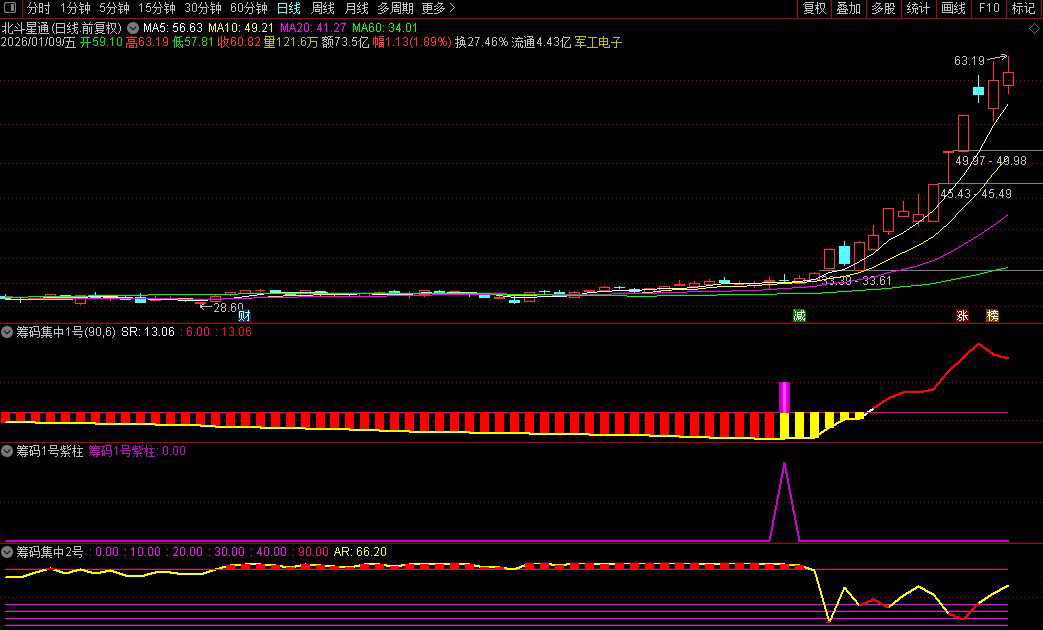The height and width of the screenshot is (630, 1043).
Task: Click the MA60: 34.01 value
Action: tap(384, 28)
